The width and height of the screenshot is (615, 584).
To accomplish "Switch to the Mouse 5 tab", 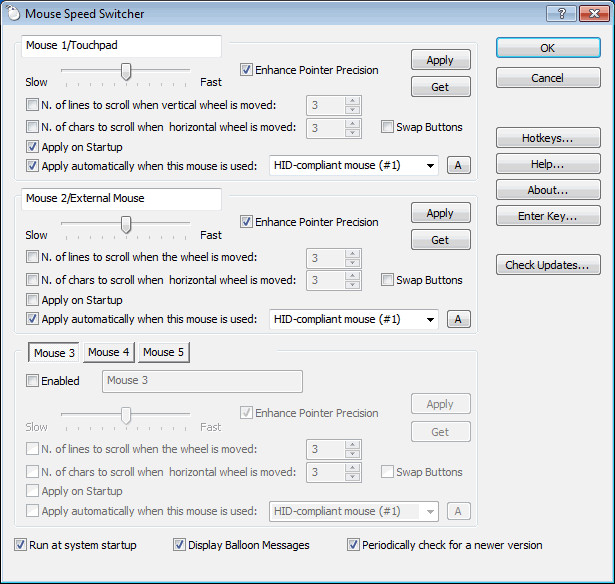I will tap(164, 352).
